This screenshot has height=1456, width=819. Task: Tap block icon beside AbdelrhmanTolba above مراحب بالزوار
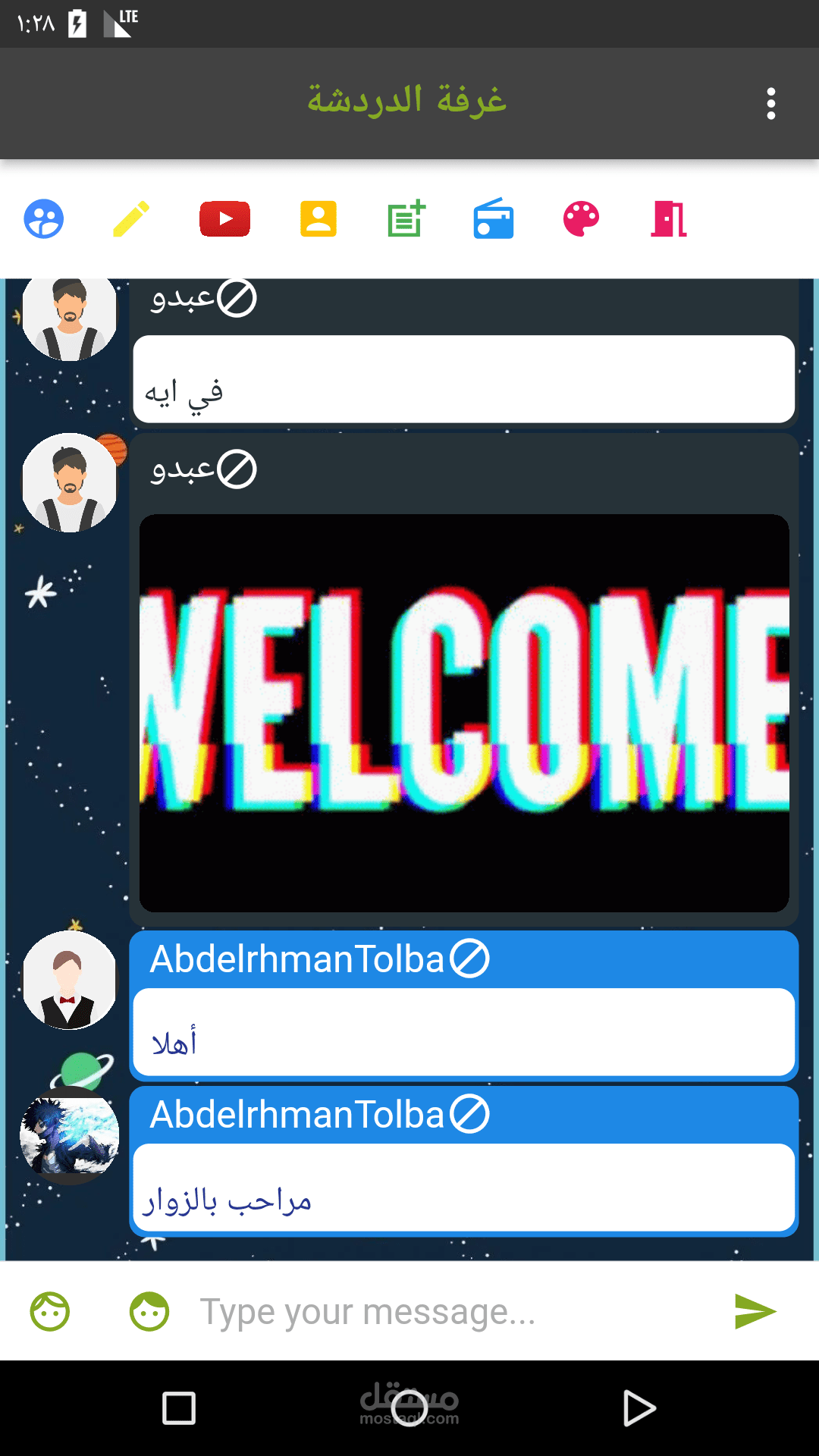click(470, 1114)
